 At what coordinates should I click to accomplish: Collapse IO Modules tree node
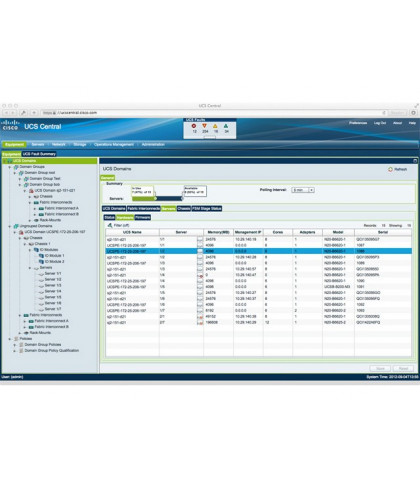click(x=30, y=250)
